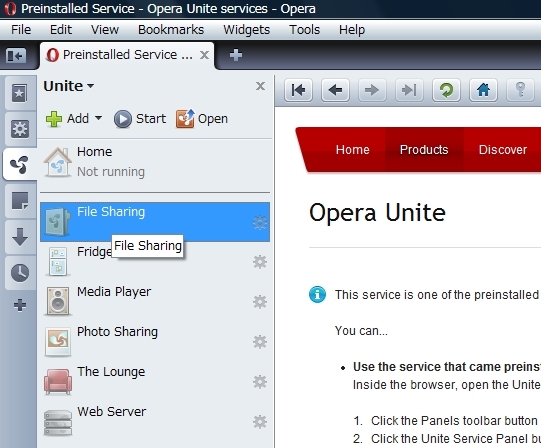Select the Photo Sharing service
Image resolution: width=541 pixels, height=448 pixels.
click(x=155, y=342)
